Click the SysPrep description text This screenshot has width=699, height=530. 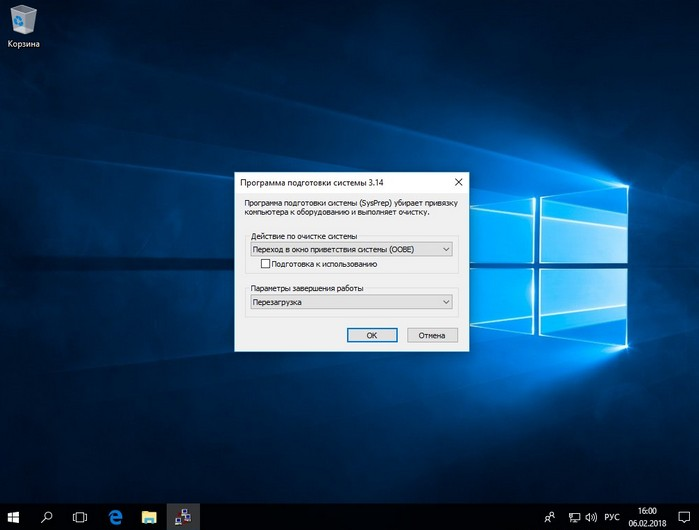[351, 207]
